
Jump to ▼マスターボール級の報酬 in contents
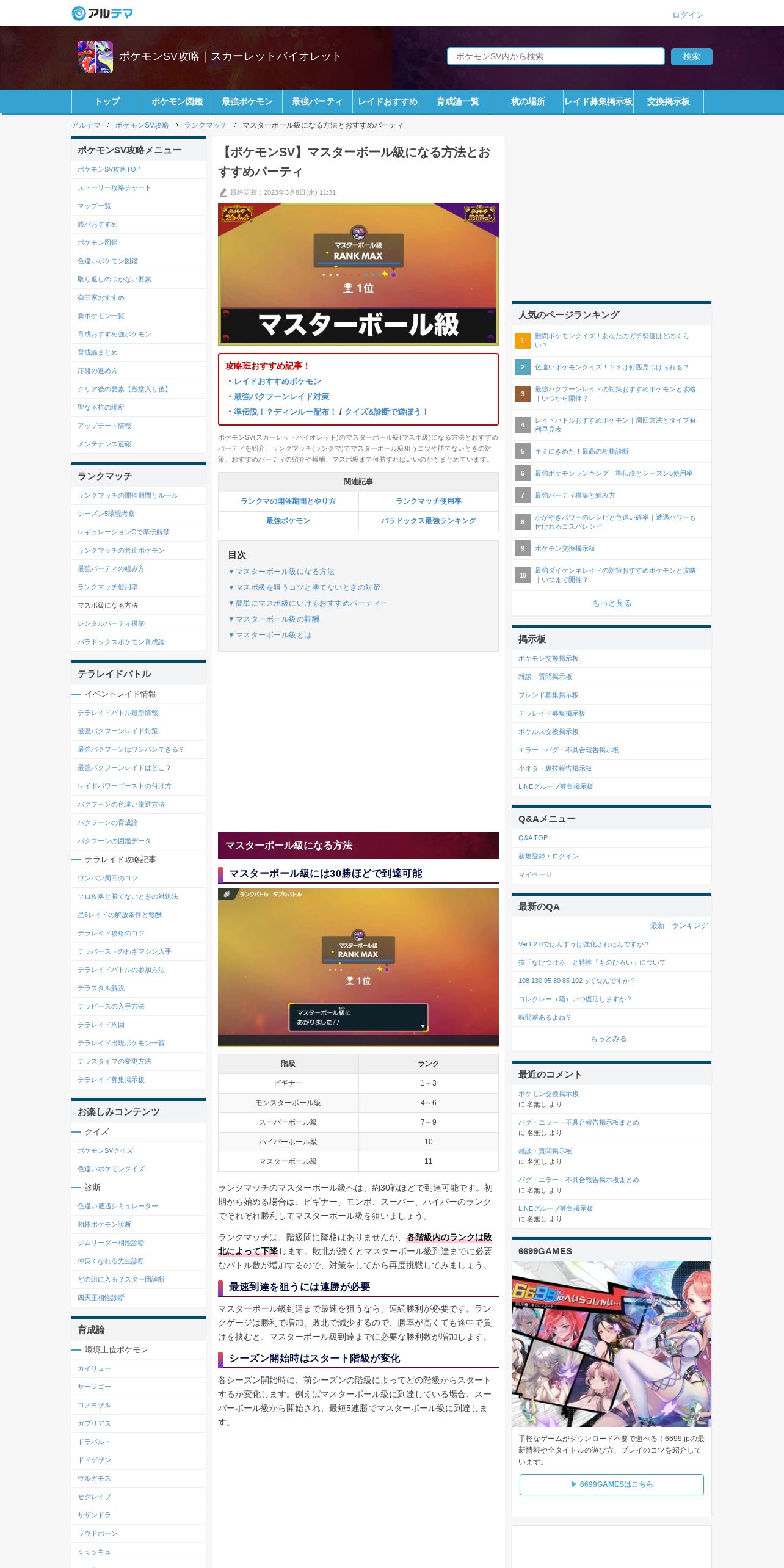(x=274, y=619)
